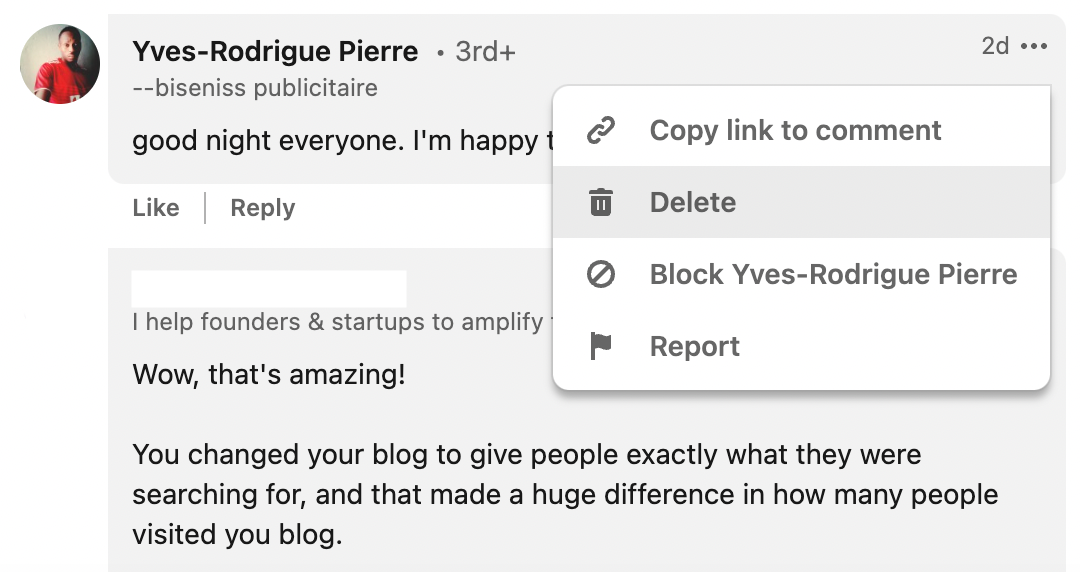The width and height of the screenshot is (1080, 572).
Task: Open the three-dot comment options menu
Action: click(1034, 47)
